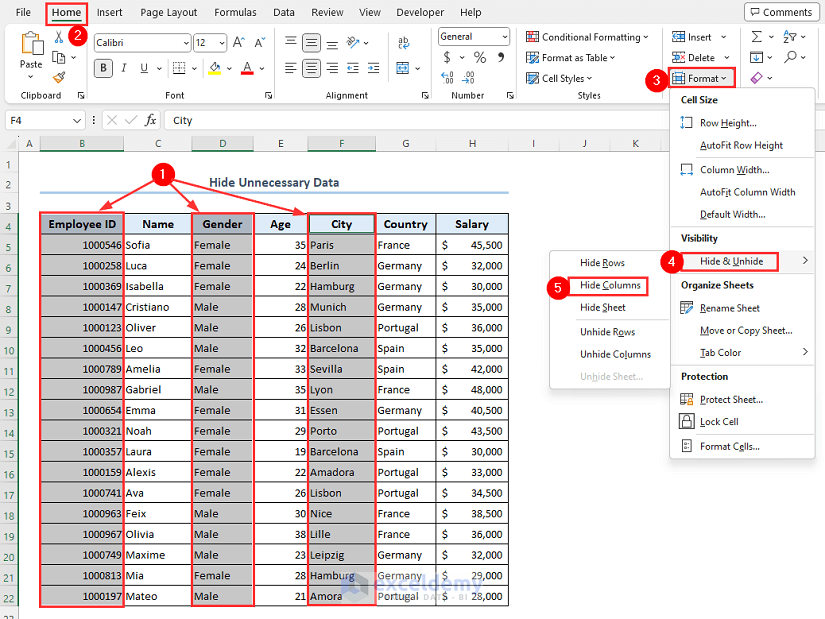The image size is (825, 619).
Task: Choose Protect Sheet in Format menu
Action: (x=731, y=399)
